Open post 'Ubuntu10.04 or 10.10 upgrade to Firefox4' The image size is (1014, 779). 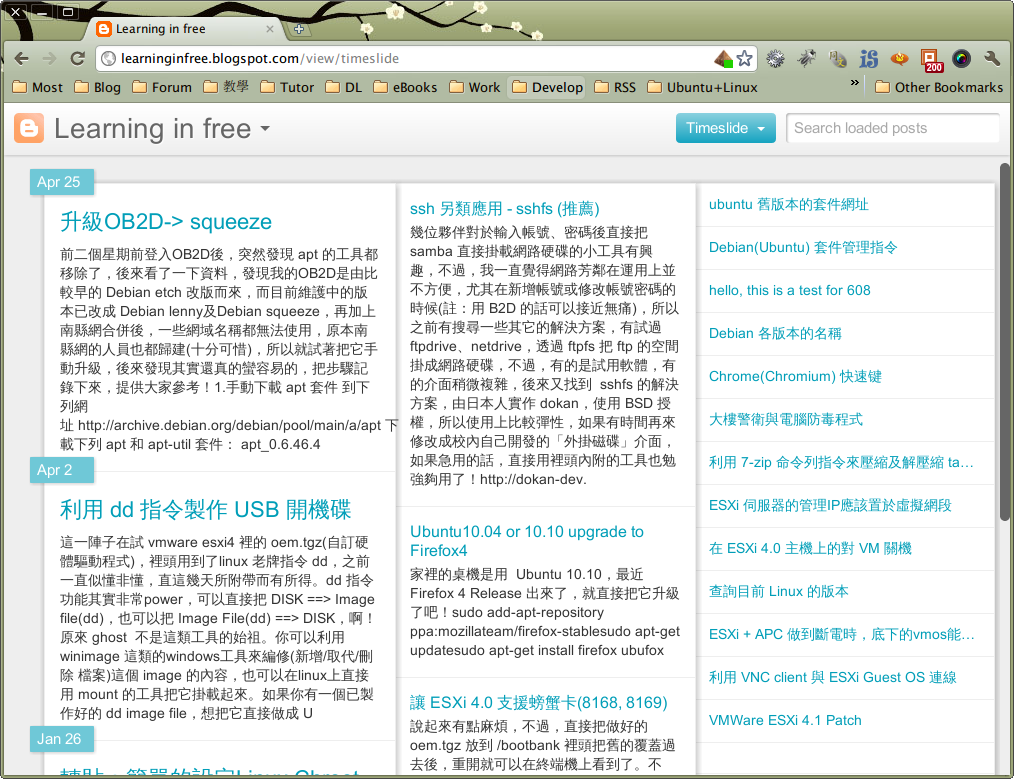[527, 541]
